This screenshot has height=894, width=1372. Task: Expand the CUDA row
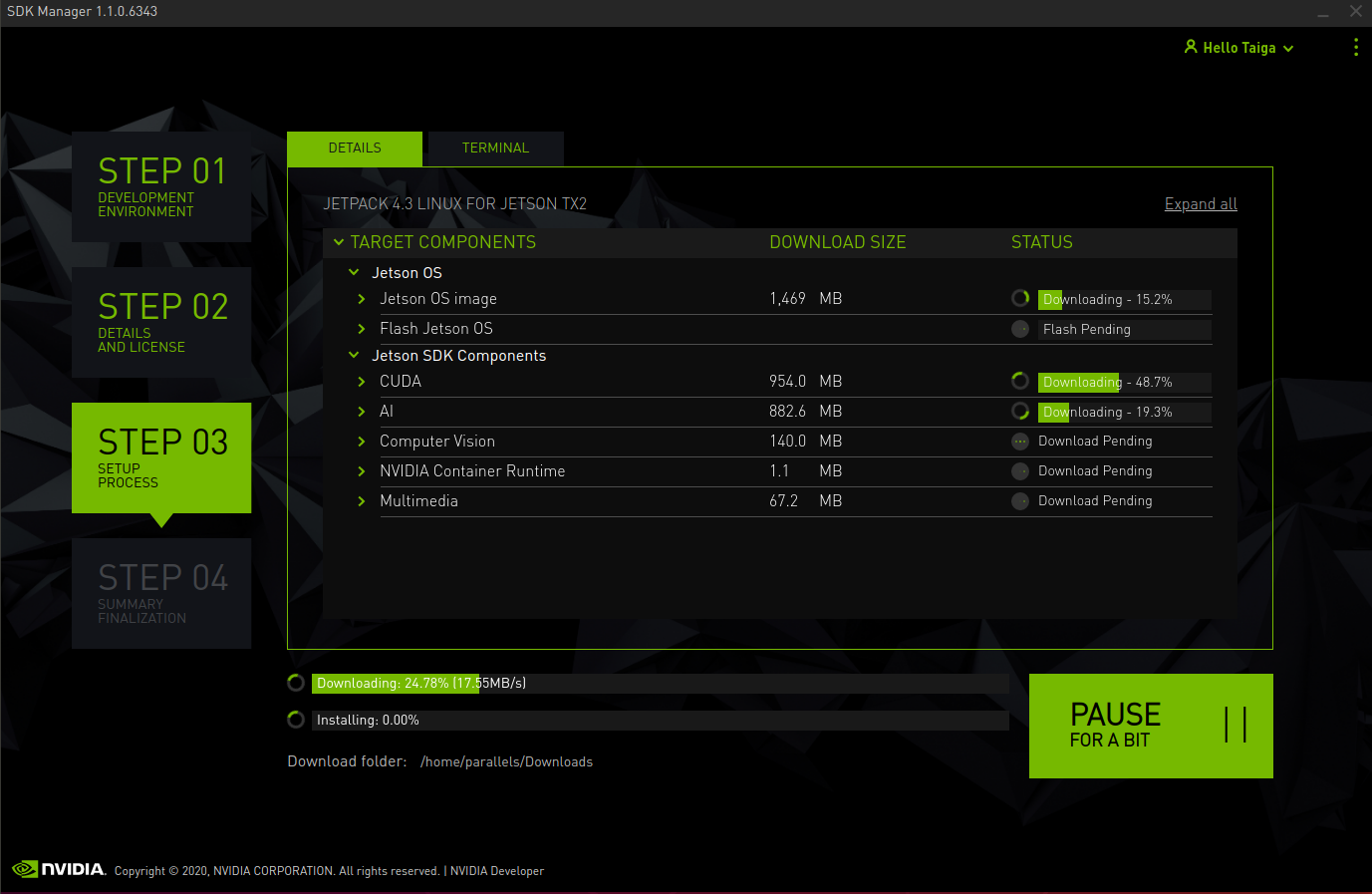click(x=362, y=382)
